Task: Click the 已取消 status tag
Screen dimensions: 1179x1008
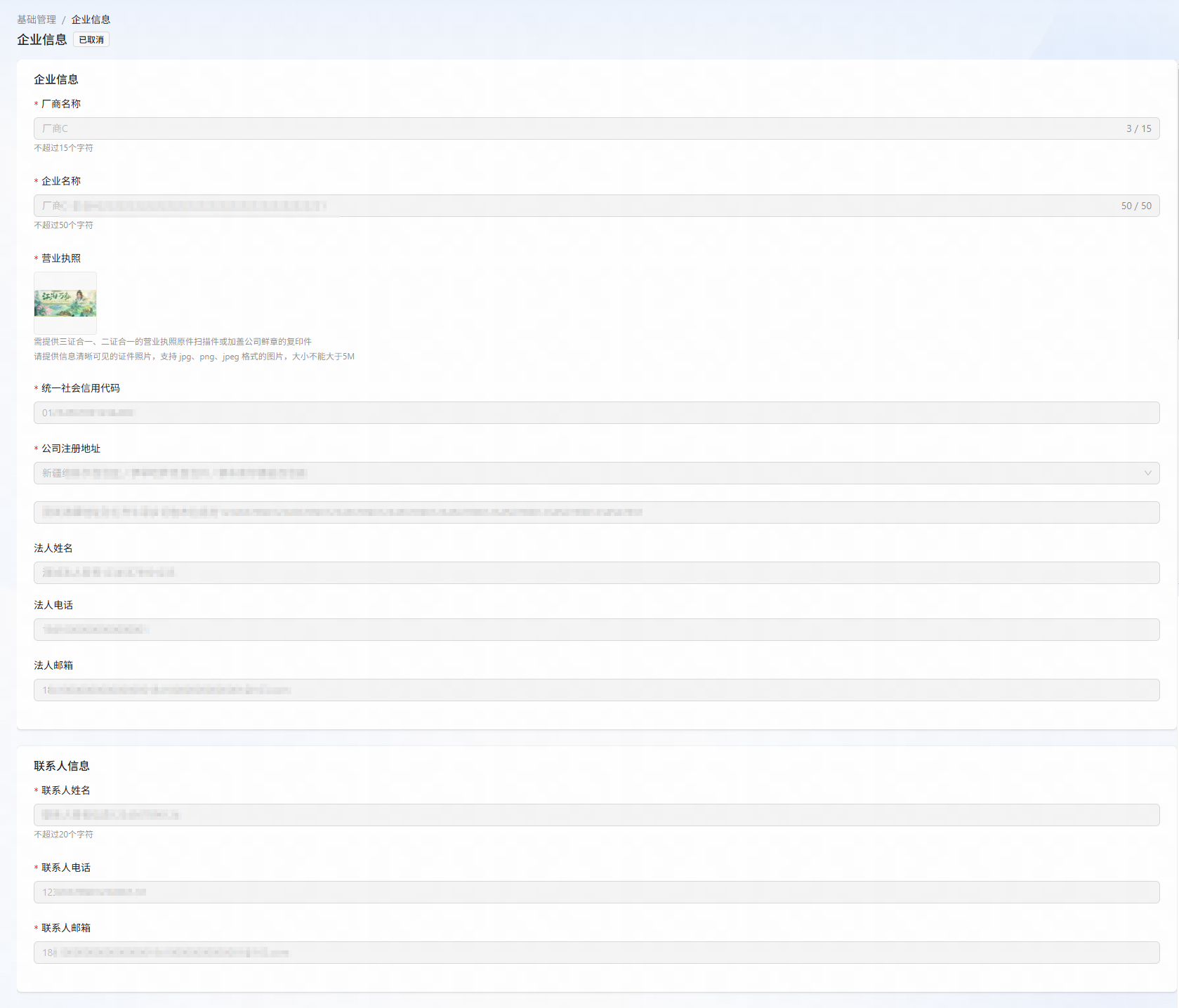Action: (x=91, y=40)
